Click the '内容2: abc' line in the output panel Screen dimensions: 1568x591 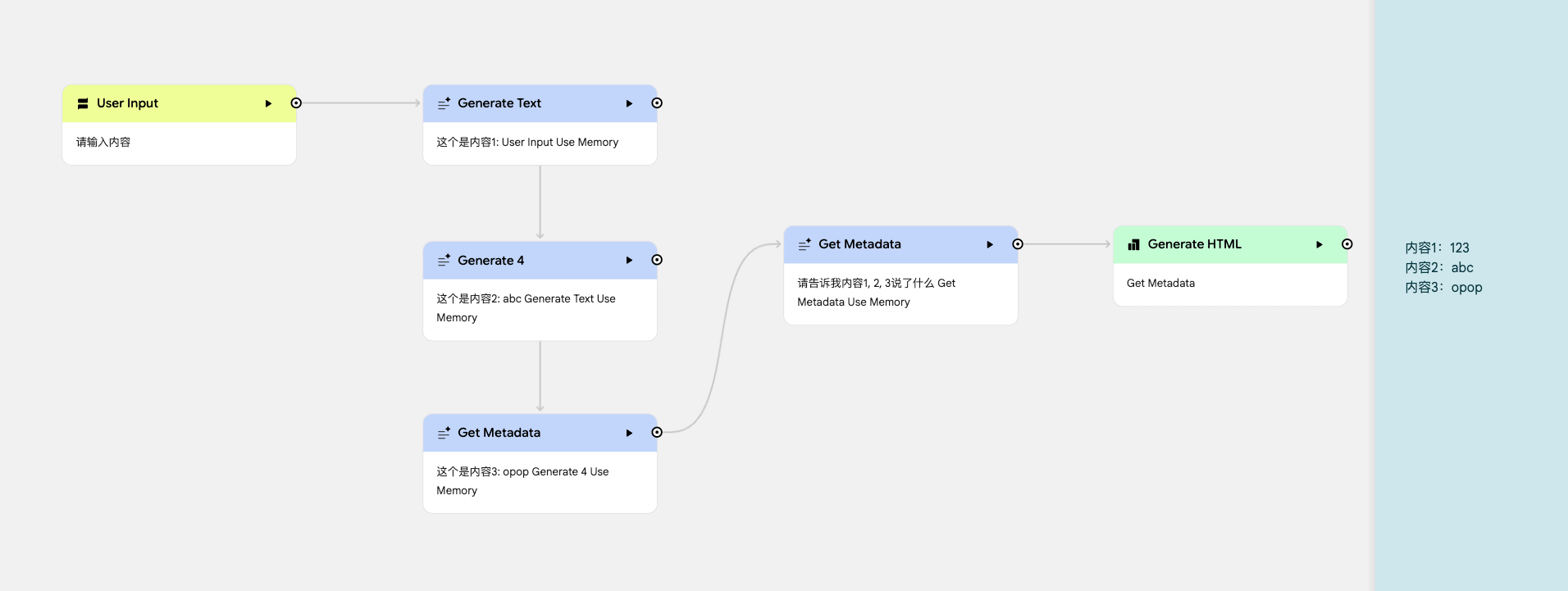click(x=1439, y=267)
